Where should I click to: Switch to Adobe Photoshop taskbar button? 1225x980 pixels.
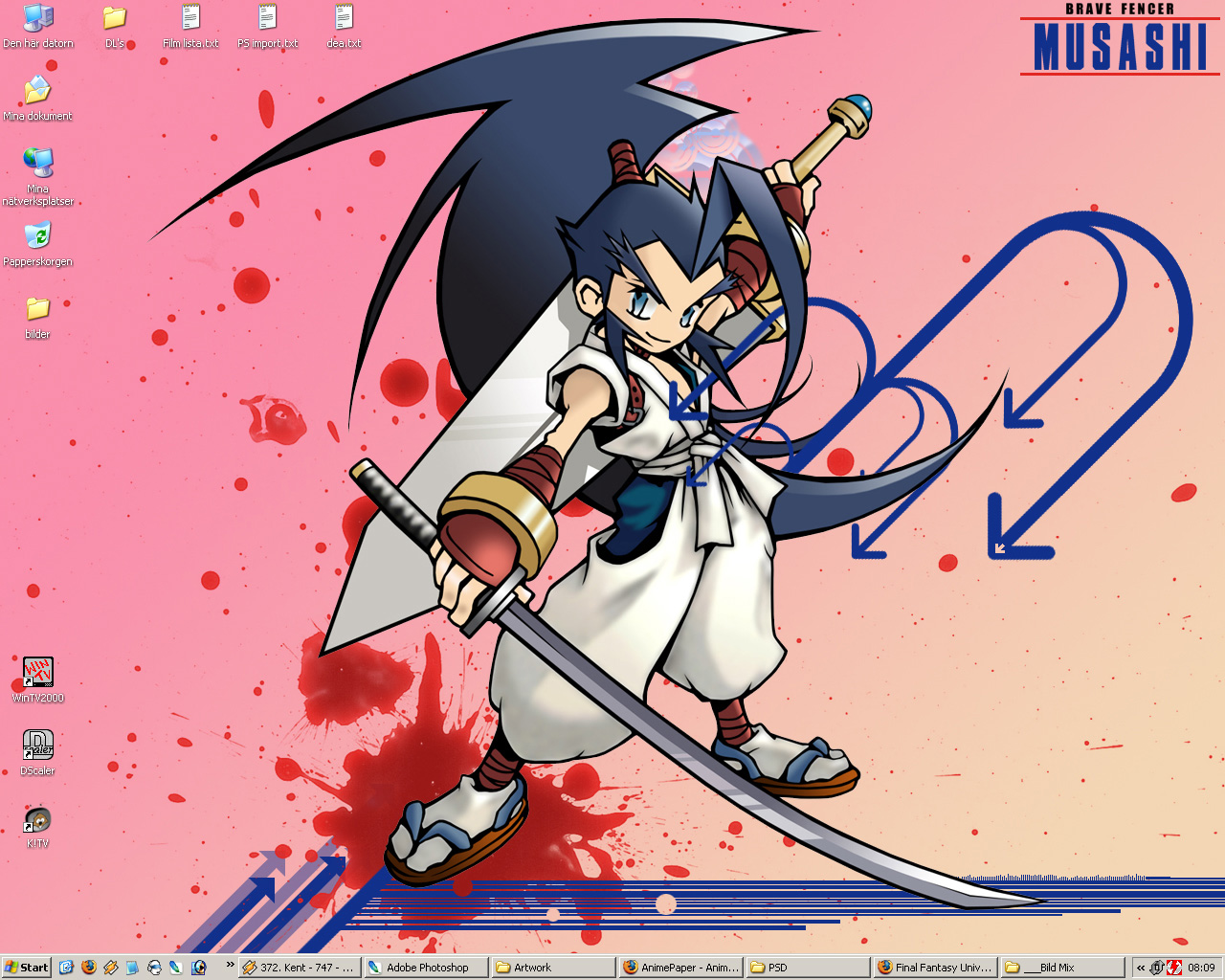(x=426, y=968)
